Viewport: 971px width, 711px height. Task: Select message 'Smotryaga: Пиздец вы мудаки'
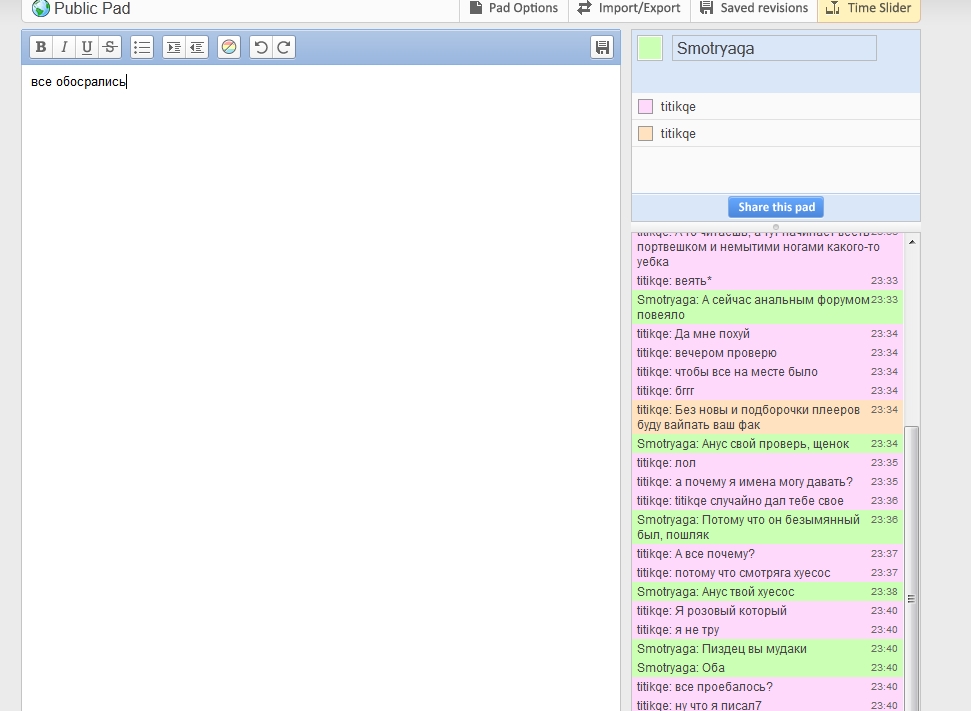tap(767, 649)
